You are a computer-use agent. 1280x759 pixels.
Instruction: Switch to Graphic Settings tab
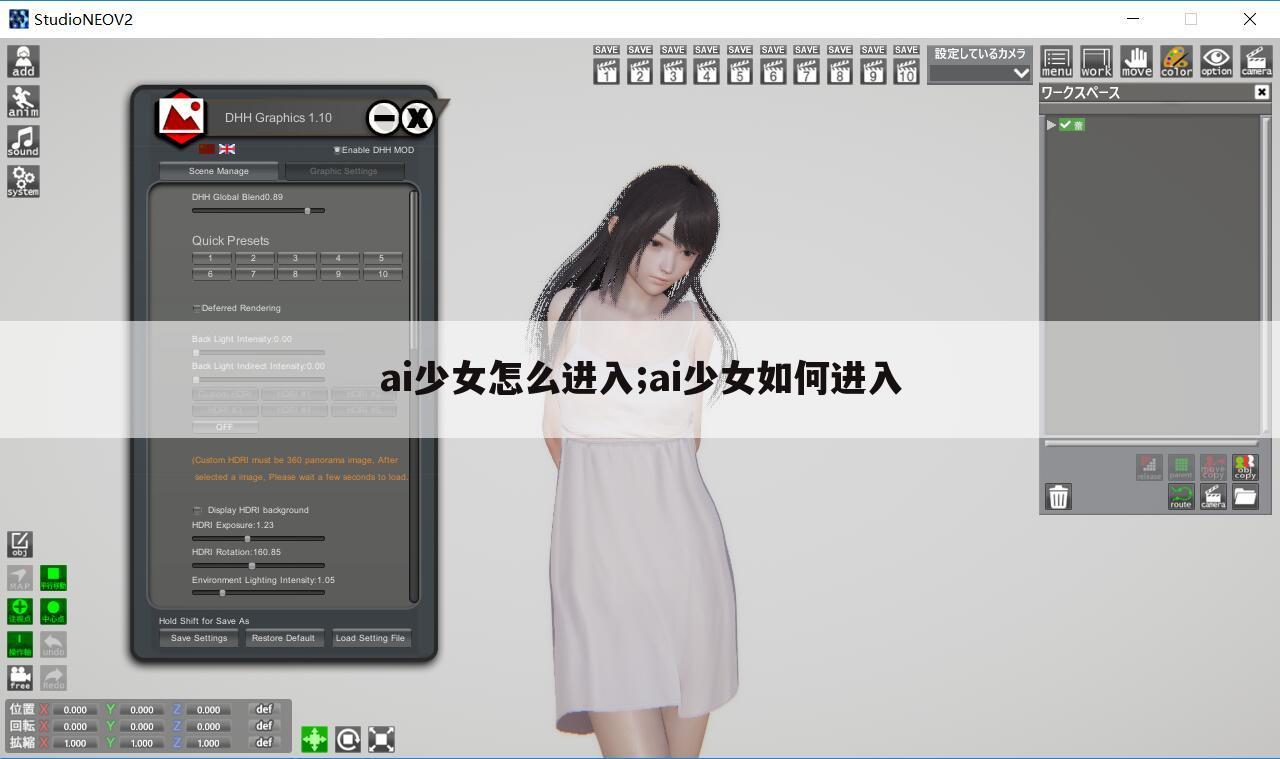(344, 171)
